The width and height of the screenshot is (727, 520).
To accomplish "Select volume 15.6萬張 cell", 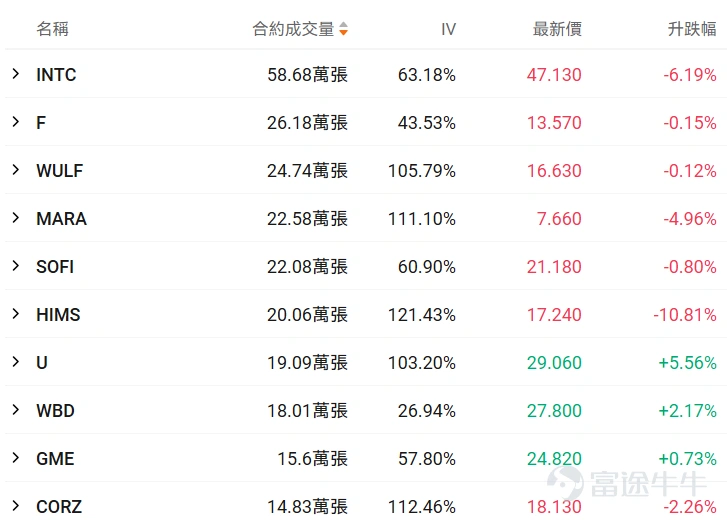I will coord(312,459).
